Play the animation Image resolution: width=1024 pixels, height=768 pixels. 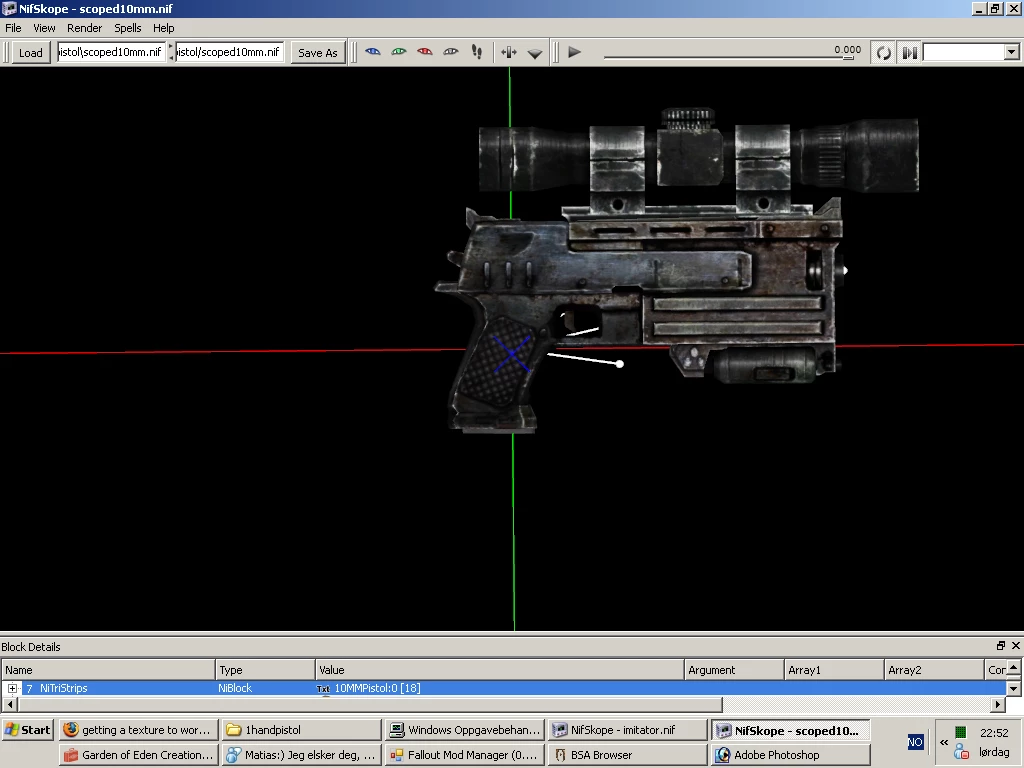point(574,52)
